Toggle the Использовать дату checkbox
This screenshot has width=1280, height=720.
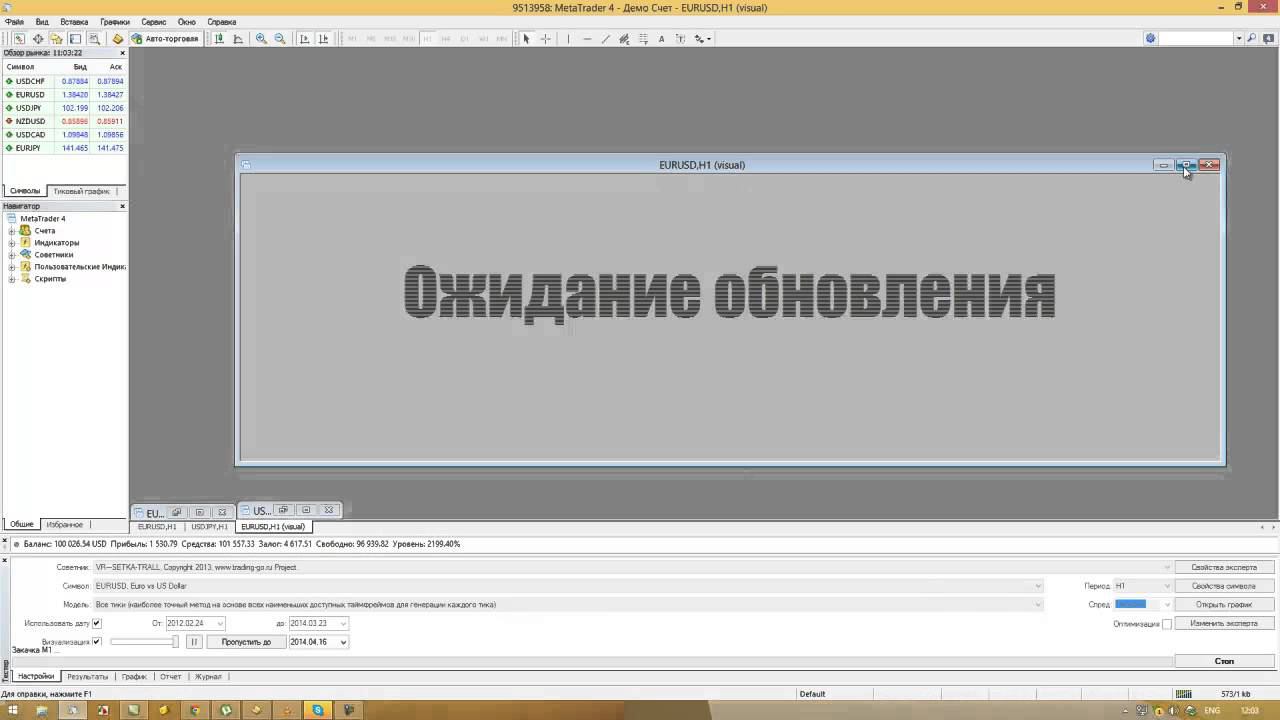[97, 623]
